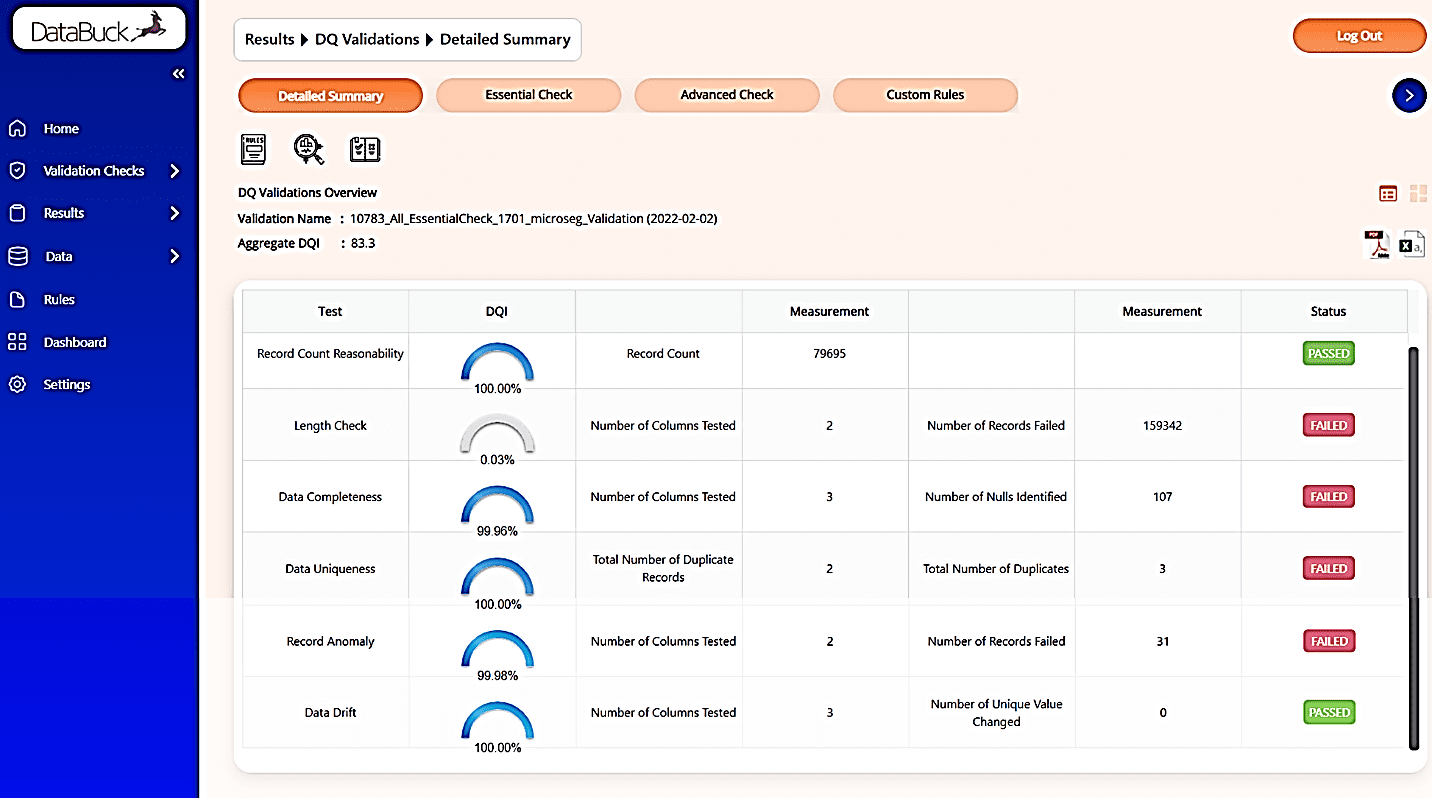Click the Record Anomaly test name

click(x=330, y=641)
